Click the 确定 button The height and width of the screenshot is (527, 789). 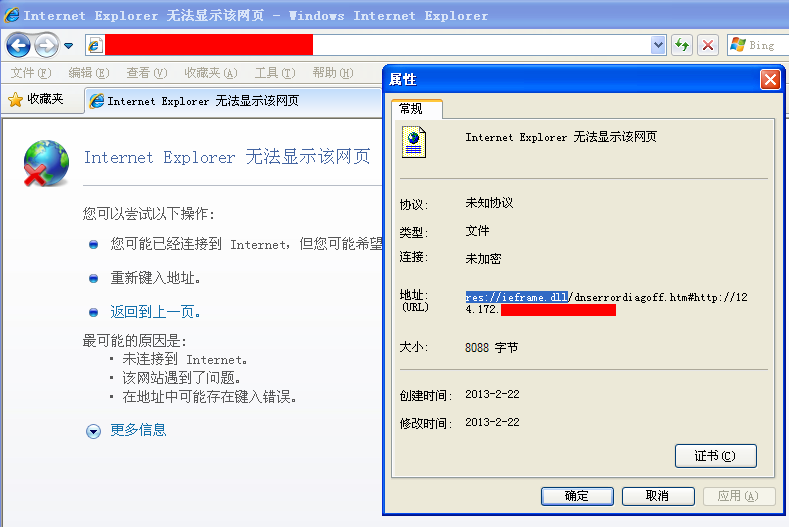(x=577, y=496)
